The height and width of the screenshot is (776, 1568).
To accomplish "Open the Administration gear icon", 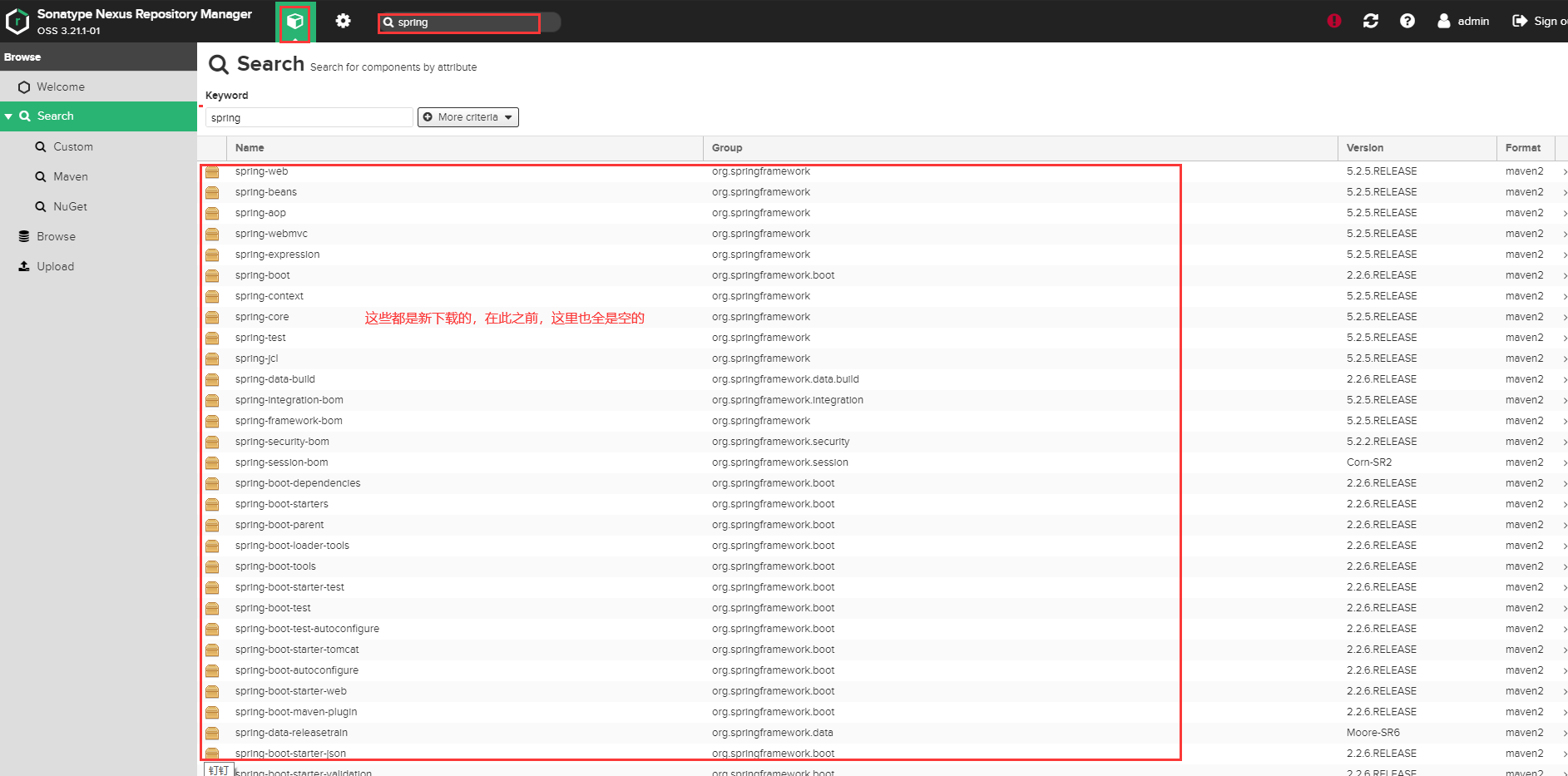I will [x=343, y=21].
